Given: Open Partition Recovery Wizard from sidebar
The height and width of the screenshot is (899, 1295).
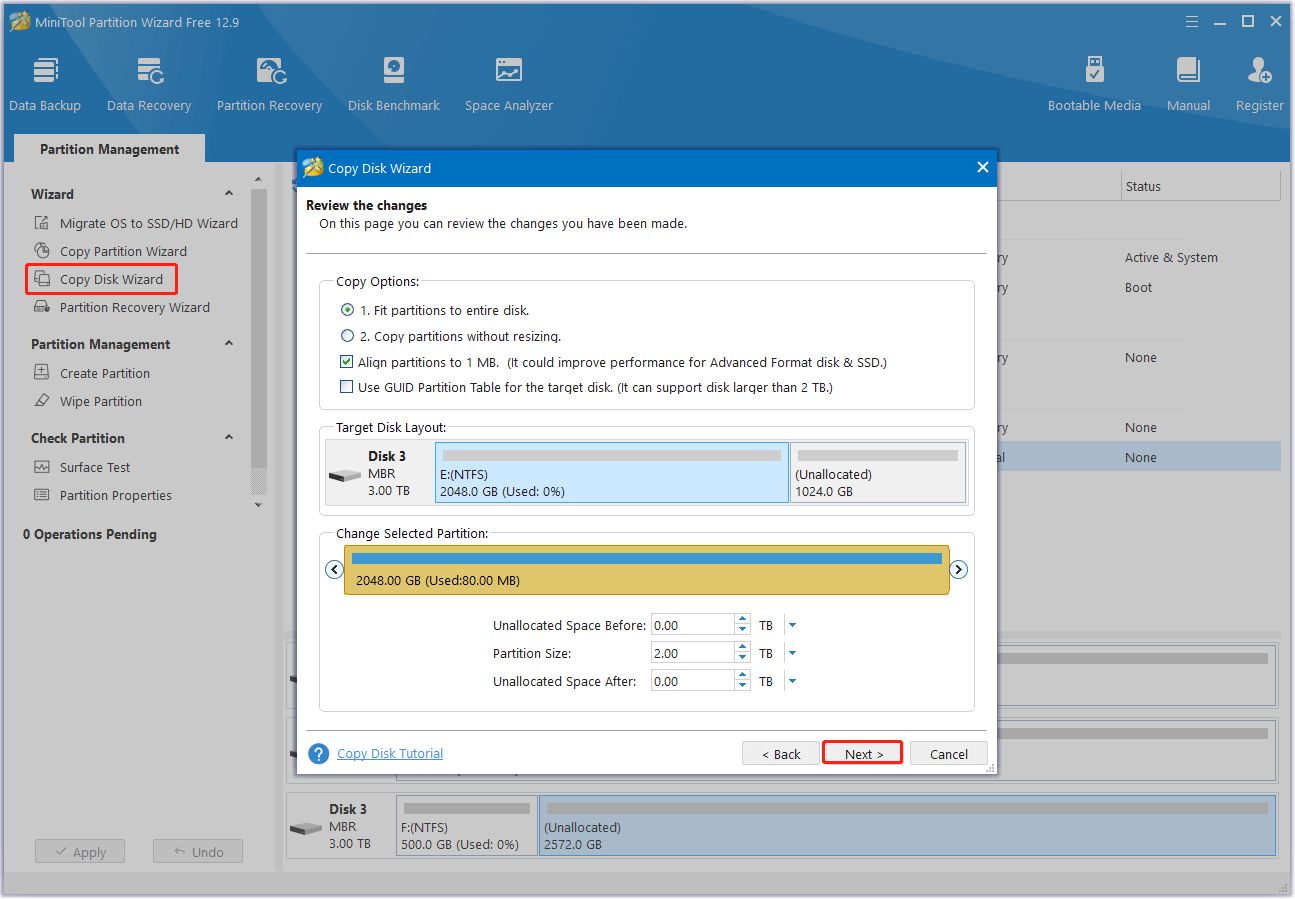Looking at the screenshot, I should [x=135, y=307].
